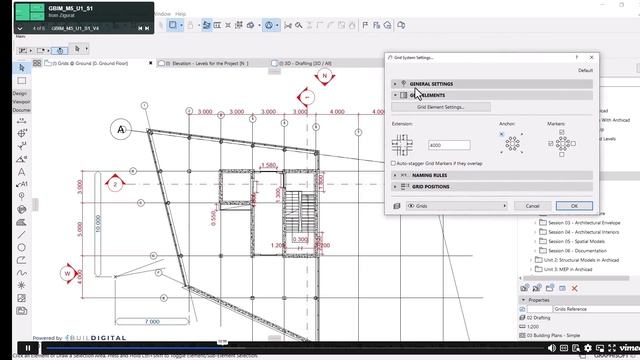Pick the Text tool (letter A)

coord(22,172)
